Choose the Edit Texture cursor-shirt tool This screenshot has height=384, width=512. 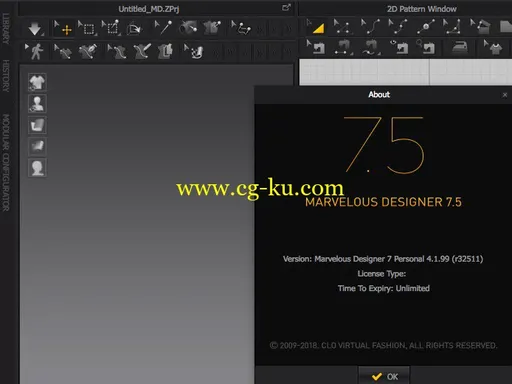point(493,47)
